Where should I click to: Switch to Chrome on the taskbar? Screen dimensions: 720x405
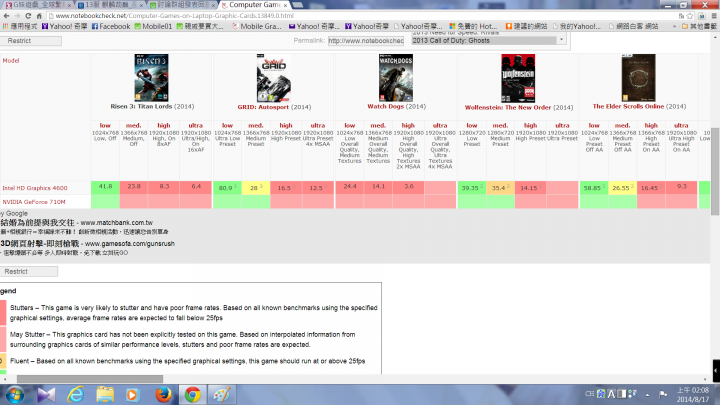coord(192,395)
